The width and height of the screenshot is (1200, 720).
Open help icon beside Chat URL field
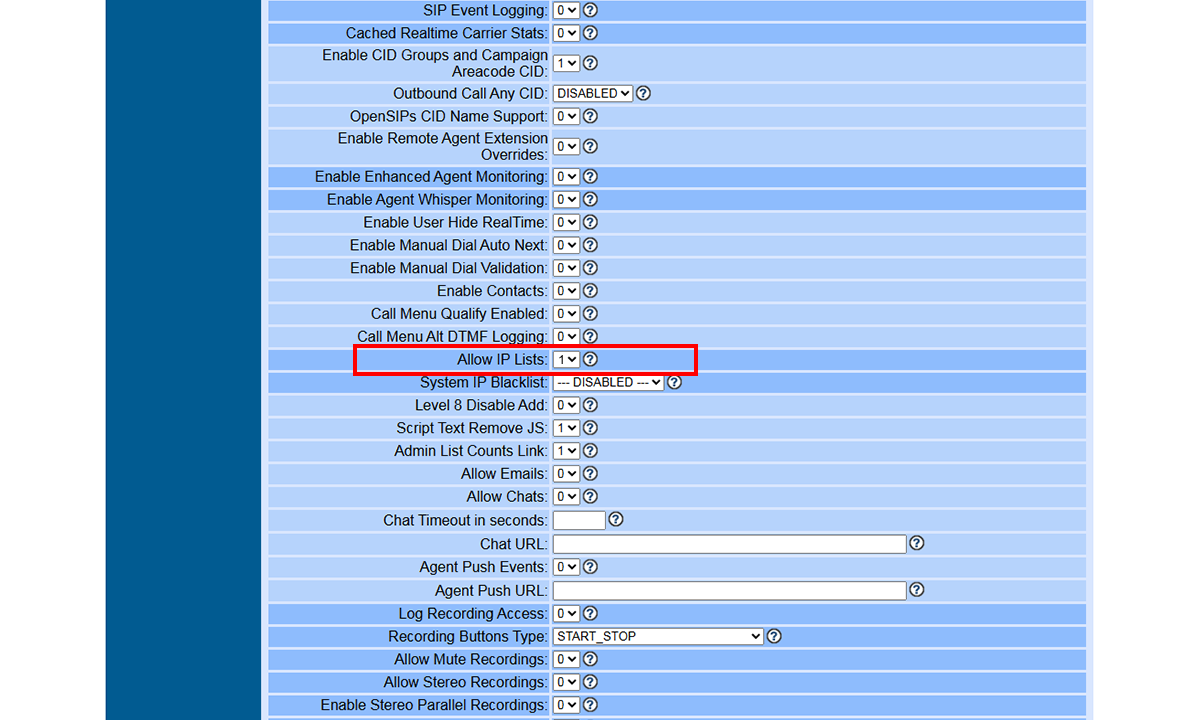click(917, 543)
